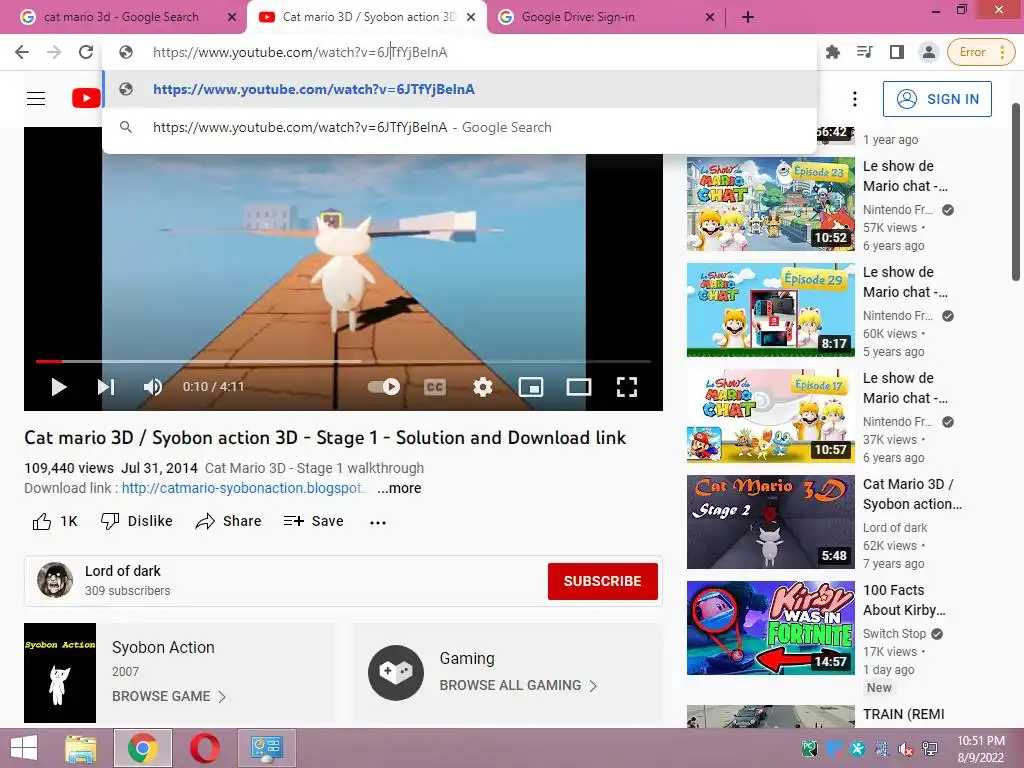Open Le show de Mario chat Episode 17 thumbnail

[771, 416]
